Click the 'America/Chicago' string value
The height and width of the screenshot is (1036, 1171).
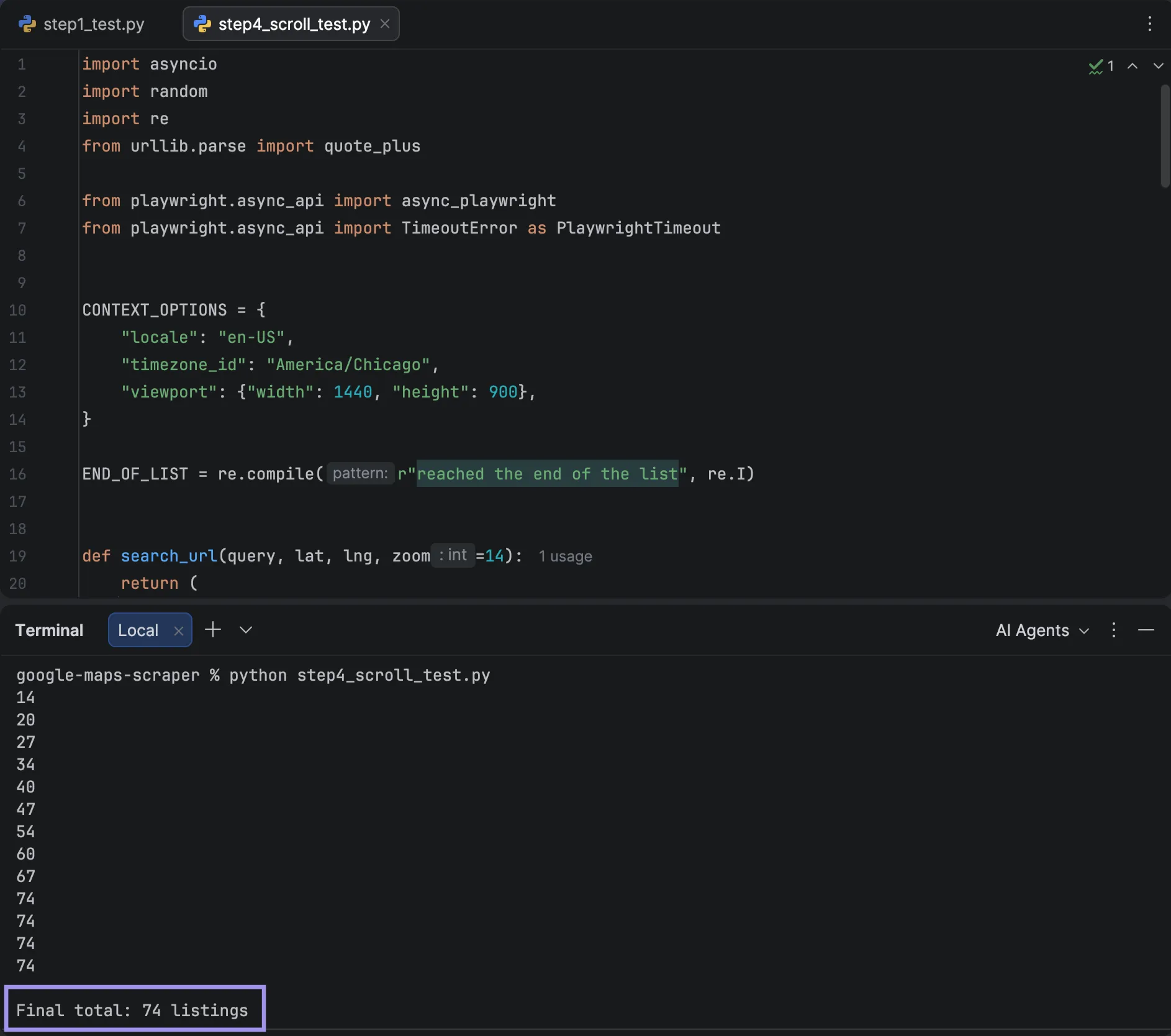[x=348, y=365]
